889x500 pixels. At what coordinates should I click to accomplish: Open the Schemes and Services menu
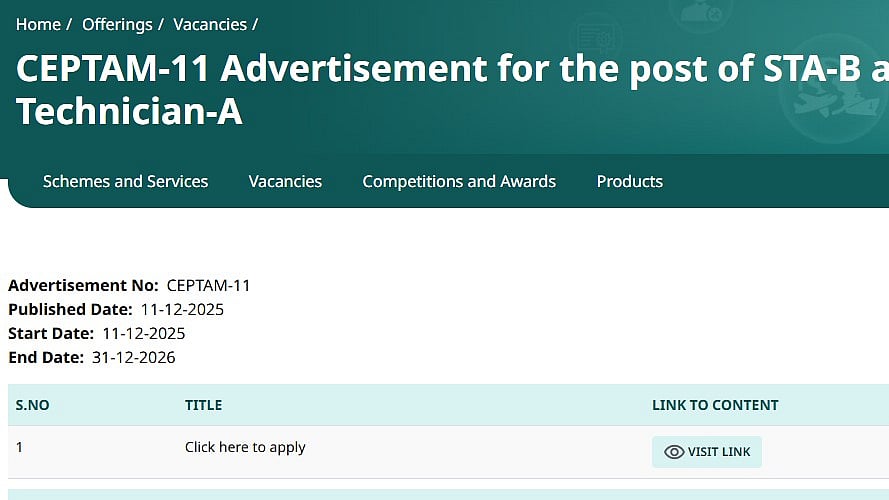coord(125,181)
